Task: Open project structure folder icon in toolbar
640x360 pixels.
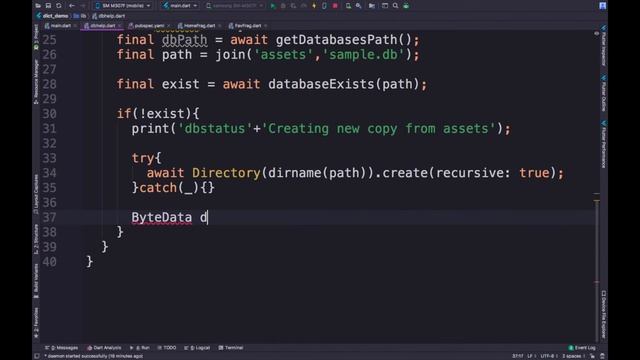Action: click(x=372, y=6)
